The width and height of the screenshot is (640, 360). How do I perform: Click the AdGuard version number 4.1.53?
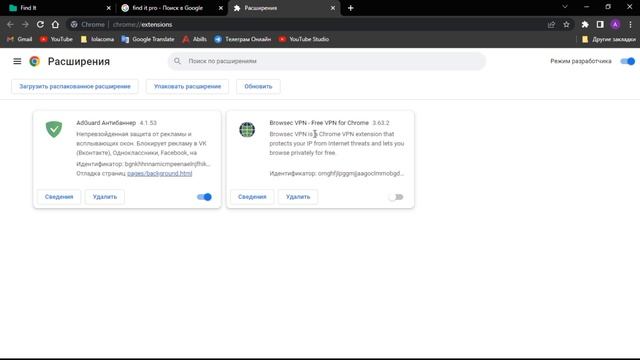[148, 123]
